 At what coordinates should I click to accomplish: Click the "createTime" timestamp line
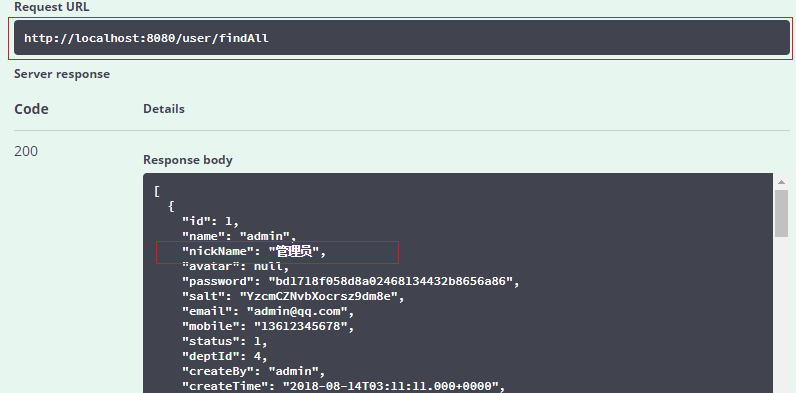[x=344, y=386]
